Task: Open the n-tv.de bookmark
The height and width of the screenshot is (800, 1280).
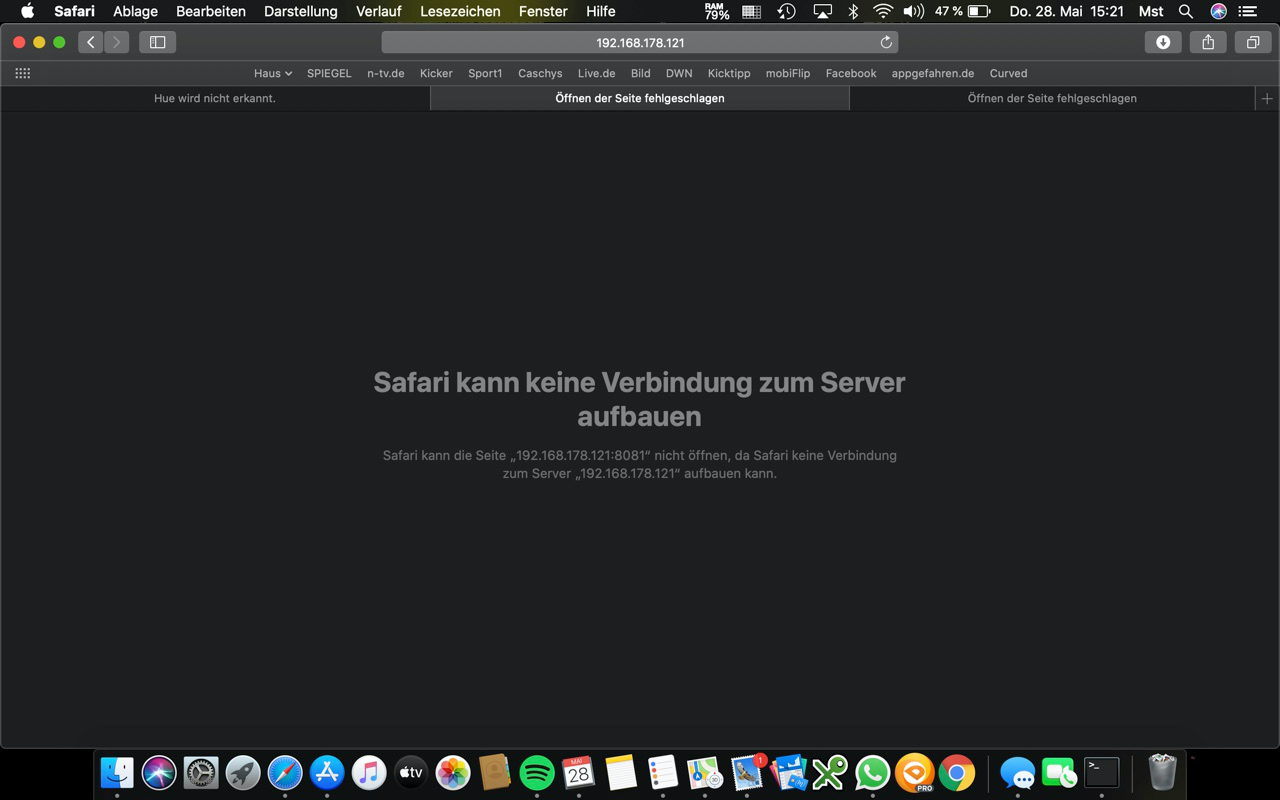Action: click(386, 73)
